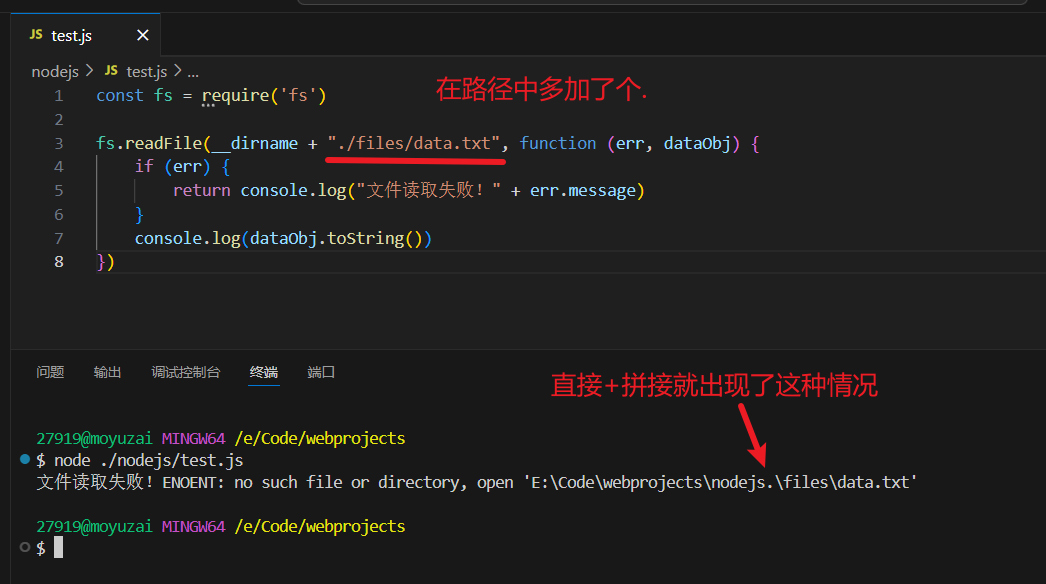Expand the breadcrumb ellipsis symbol list
Image resolution: width=1046 pixels, height=584 pixels.
pyautogui.click(x=193, y=72)
